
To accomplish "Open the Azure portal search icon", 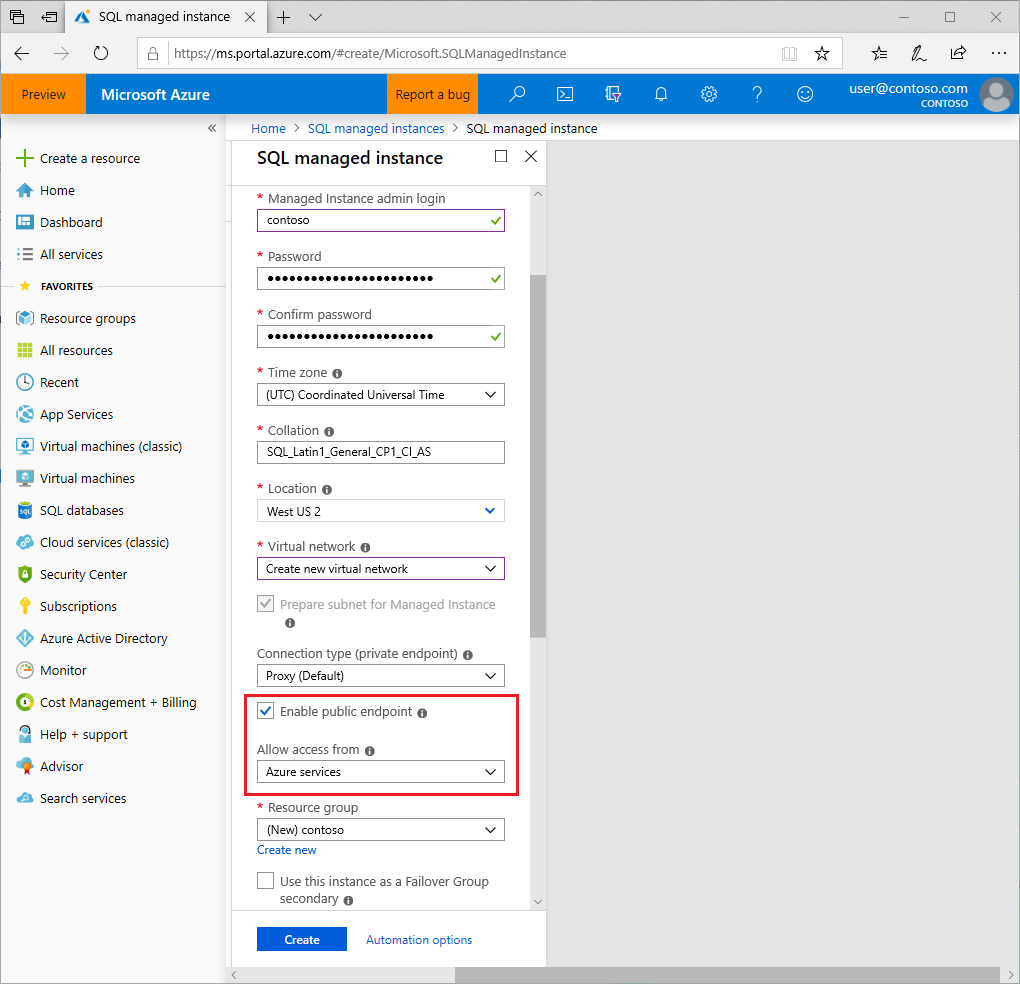I will point(517,94).
